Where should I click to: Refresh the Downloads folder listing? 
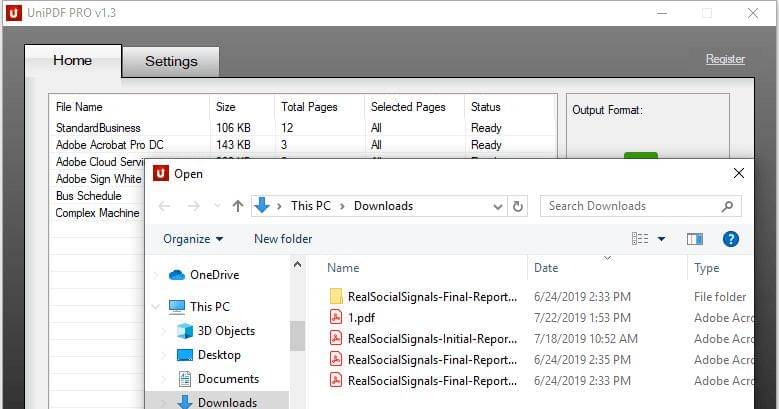(x=518, y=206)
